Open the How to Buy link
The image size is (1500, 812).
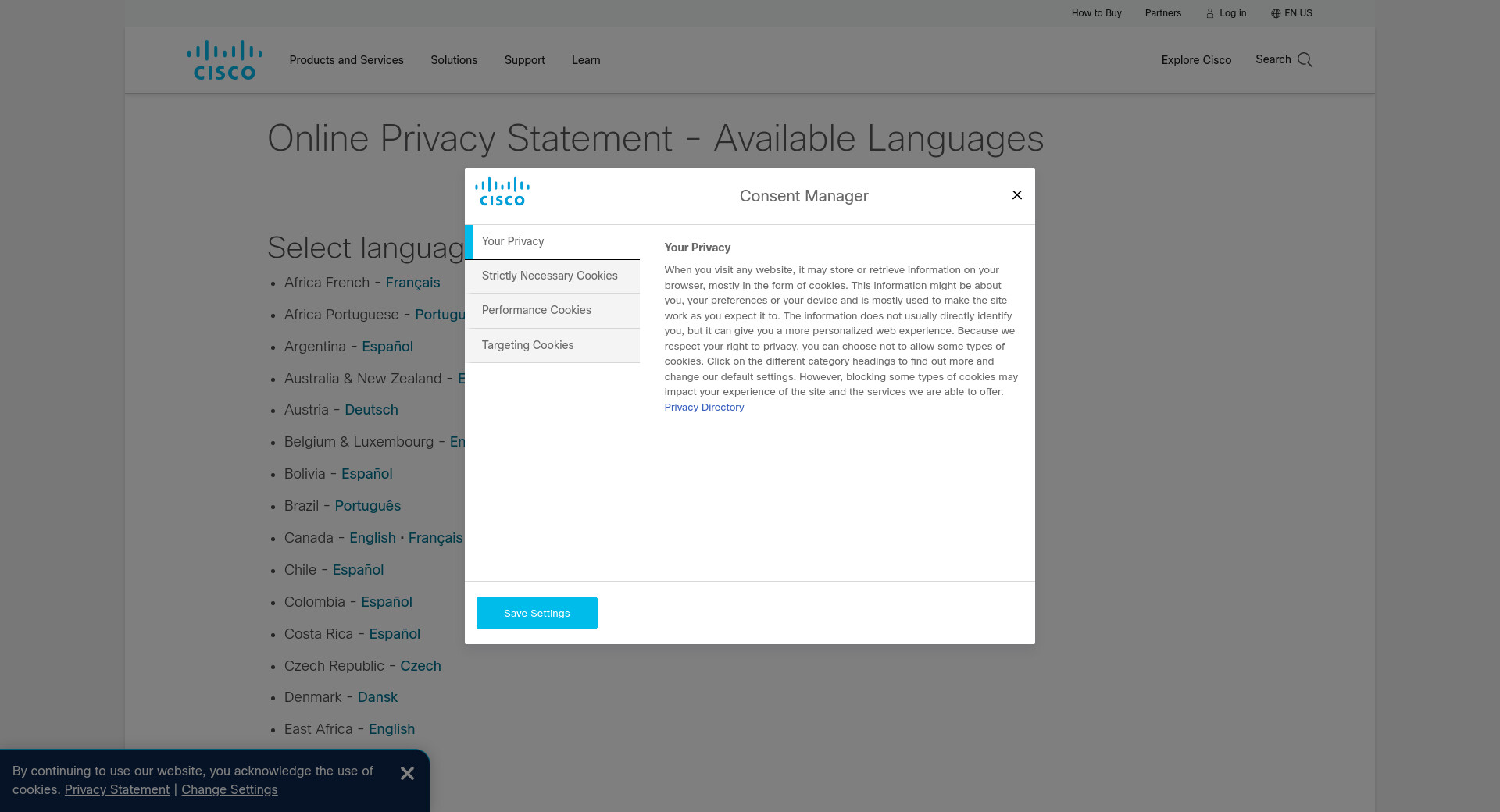click(1096, 13)
